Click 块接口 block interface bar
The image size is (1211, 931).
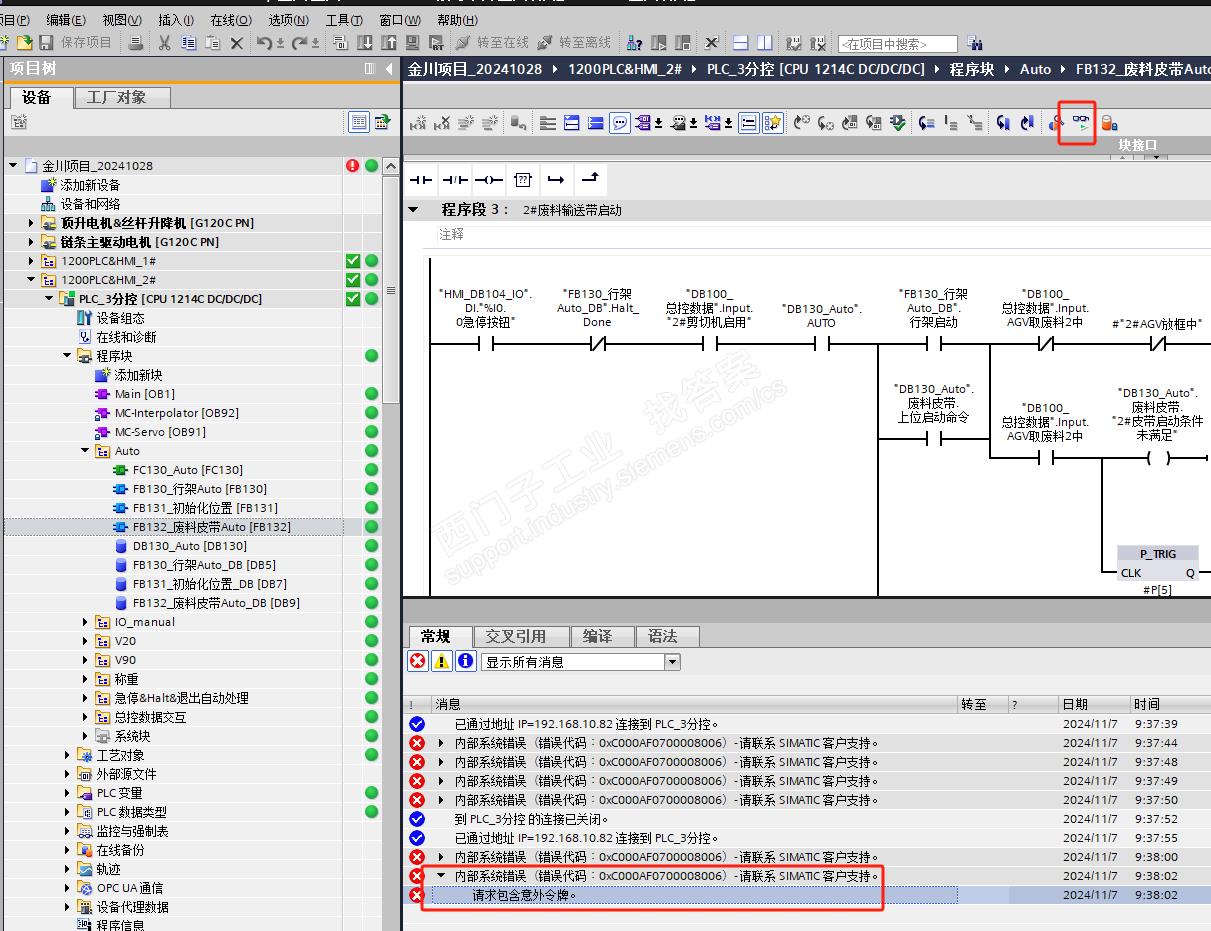click(x=1137, y=145)
